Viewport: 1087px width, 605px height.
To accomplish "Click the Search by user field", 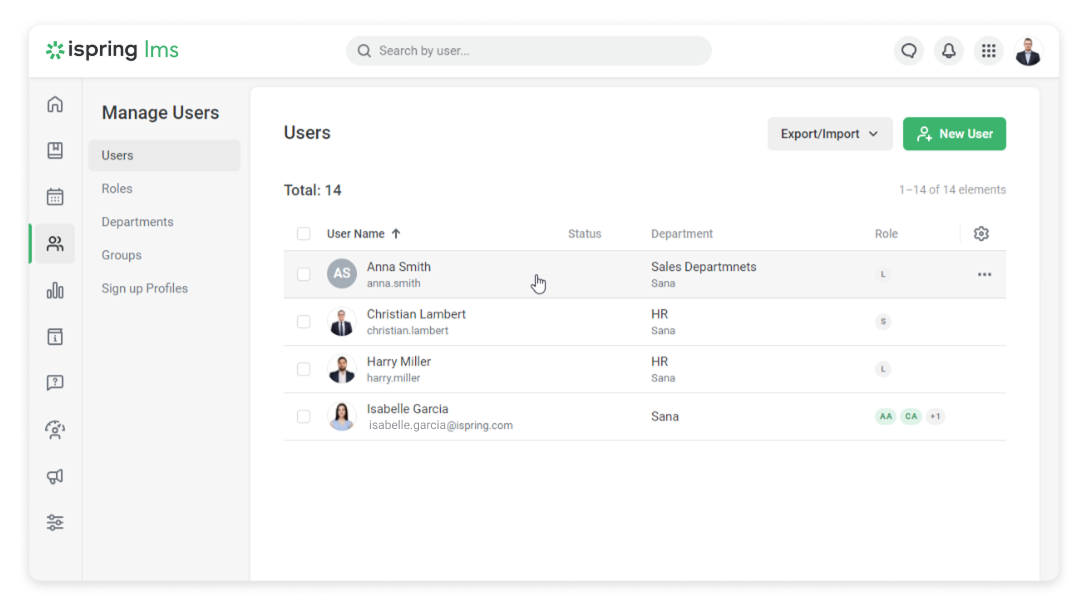I will tap(529, 51).
